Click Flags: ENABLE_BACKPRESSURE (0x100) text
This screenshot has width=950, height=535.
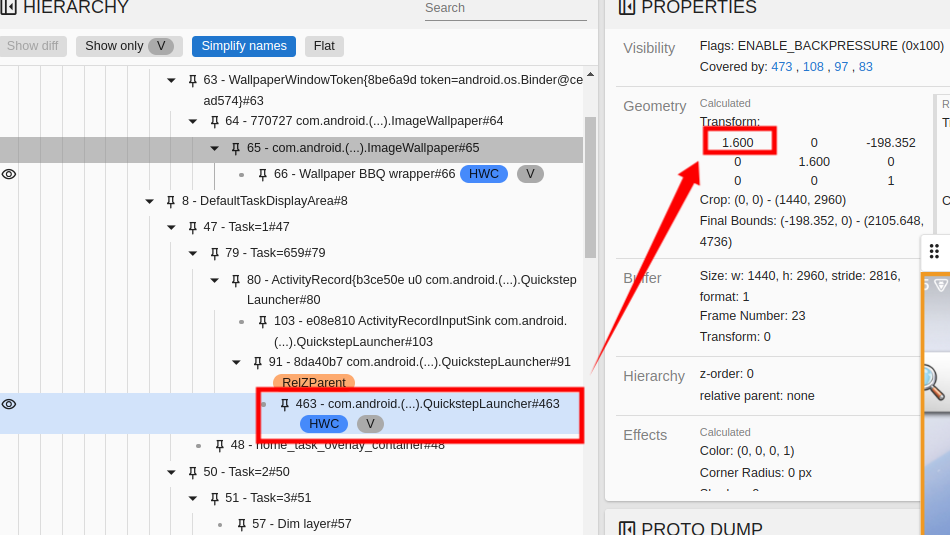click(x=822, y=46)
